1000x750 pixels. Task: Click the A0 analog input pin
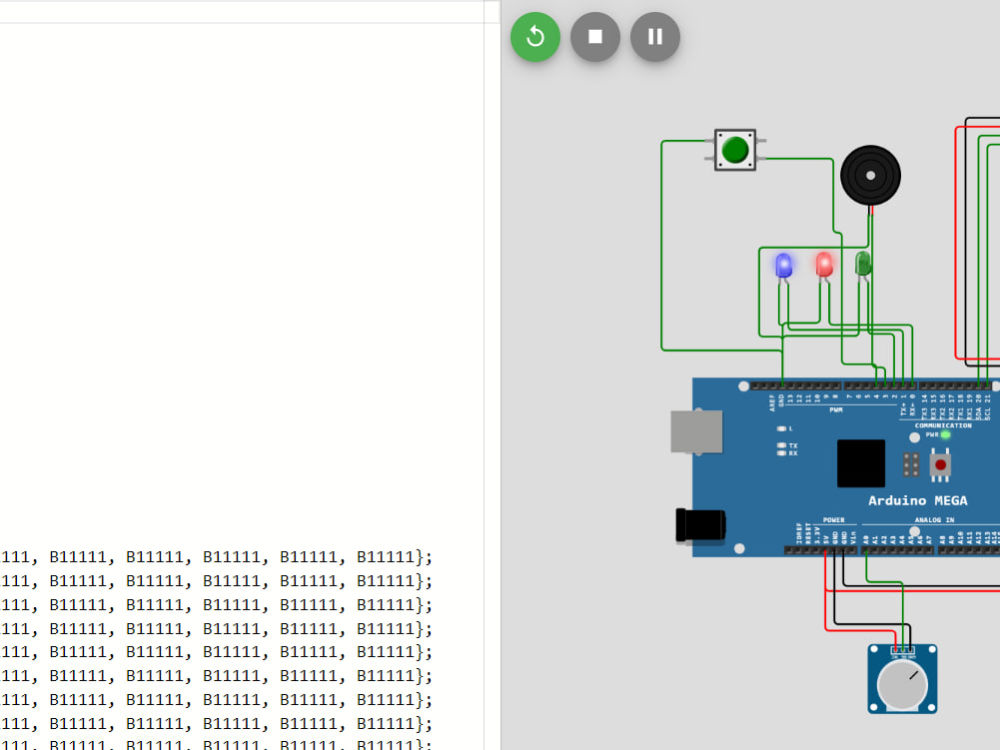[x=866, y=549]
